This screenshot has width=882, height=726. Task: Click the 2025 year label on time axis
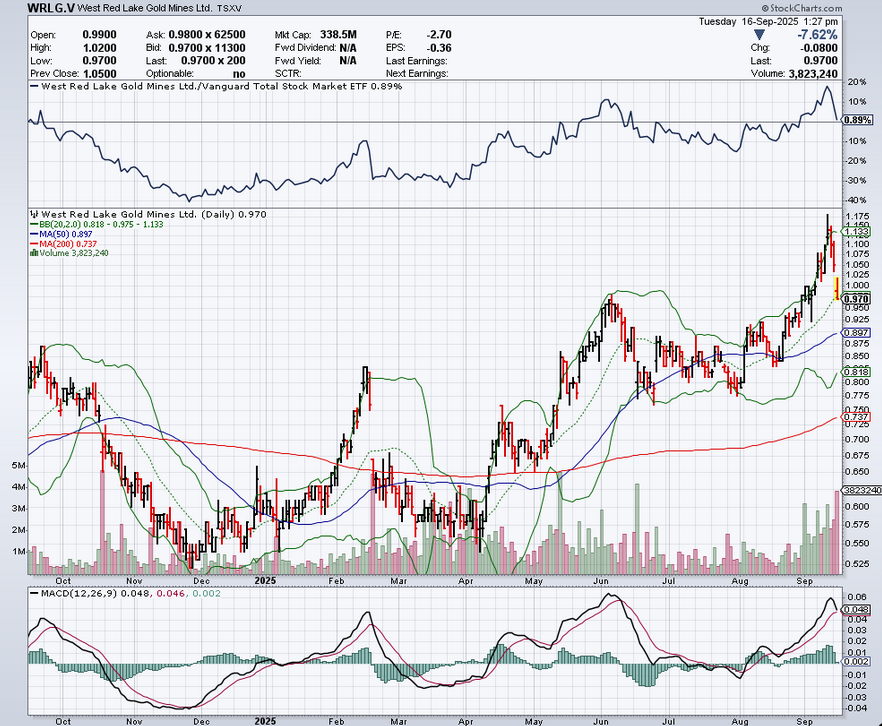coord(266,580)
